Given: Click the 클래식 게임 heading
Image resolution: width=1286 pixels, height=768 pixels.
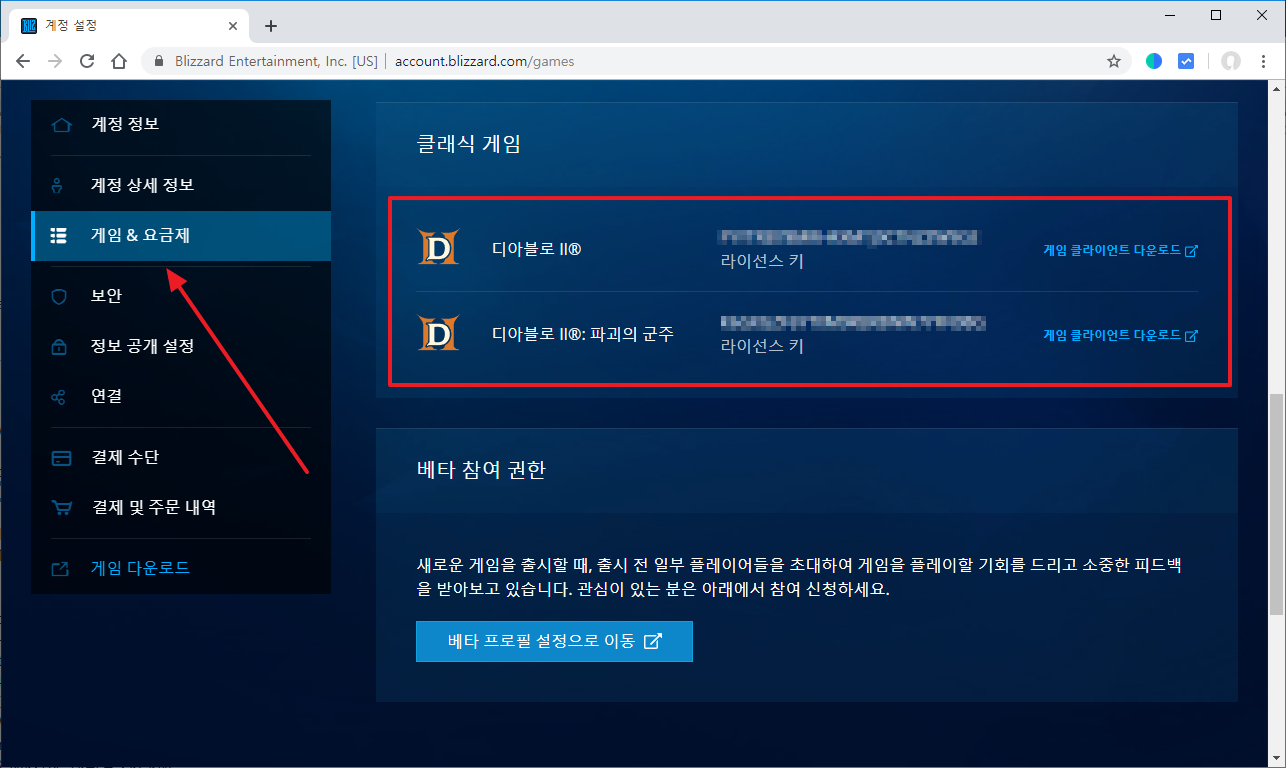Looking at the screenshot, I should 468,144.
